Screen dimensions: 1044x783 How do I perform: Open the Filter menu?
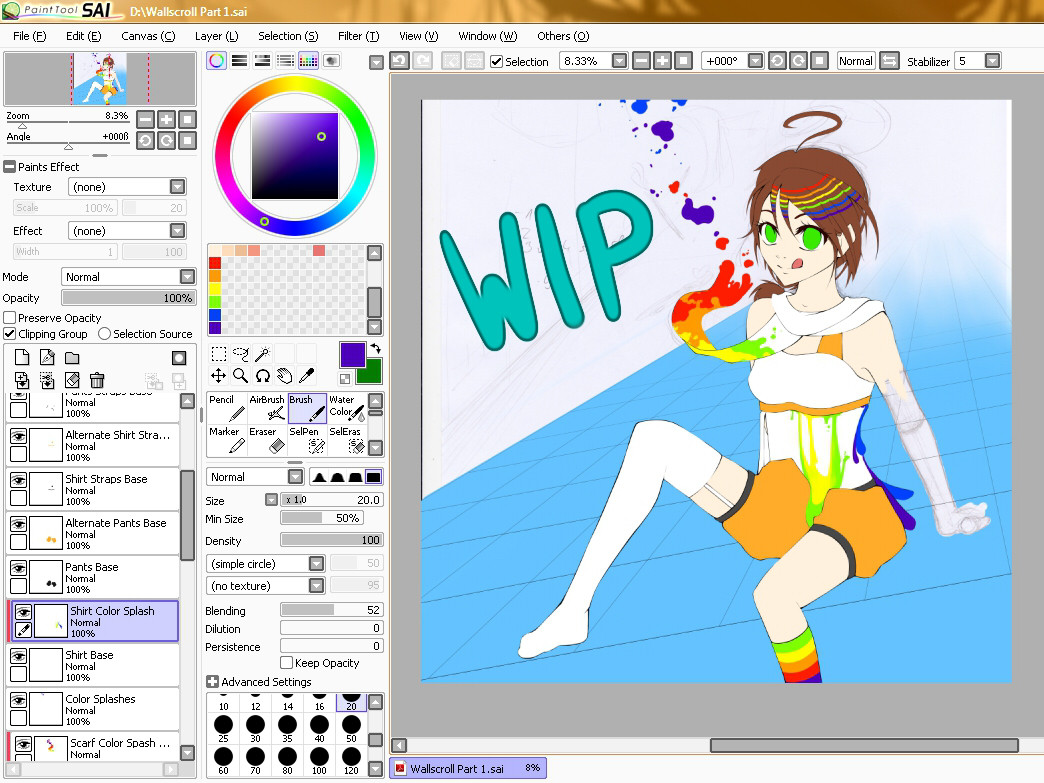[357, 36]
